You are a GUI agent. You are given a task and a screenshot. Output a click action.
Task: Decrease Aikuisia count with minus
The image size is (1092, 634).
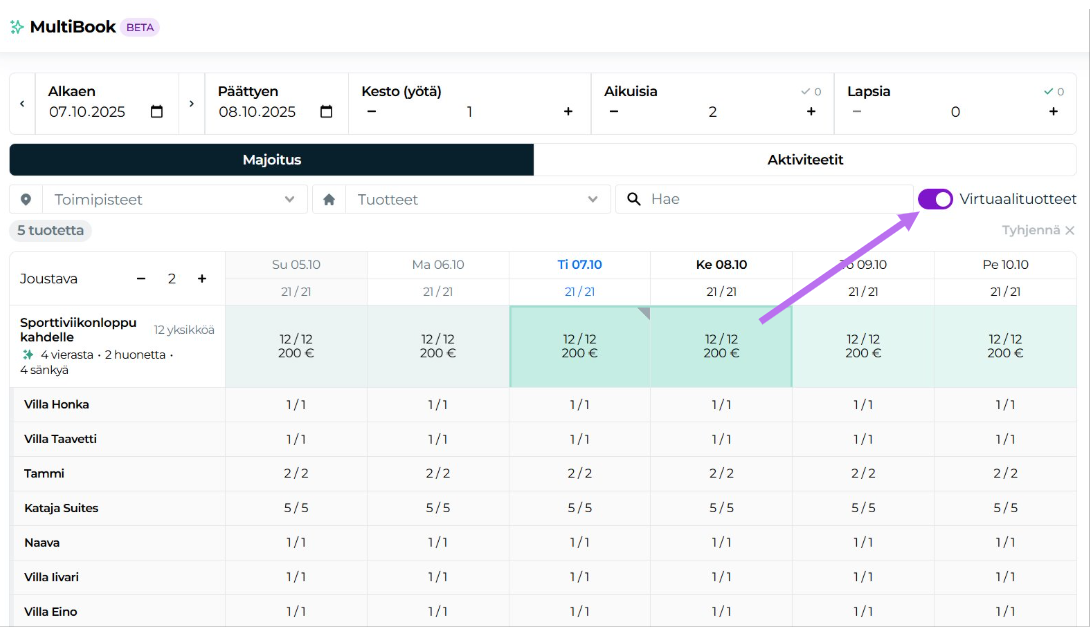pos(614,112)
